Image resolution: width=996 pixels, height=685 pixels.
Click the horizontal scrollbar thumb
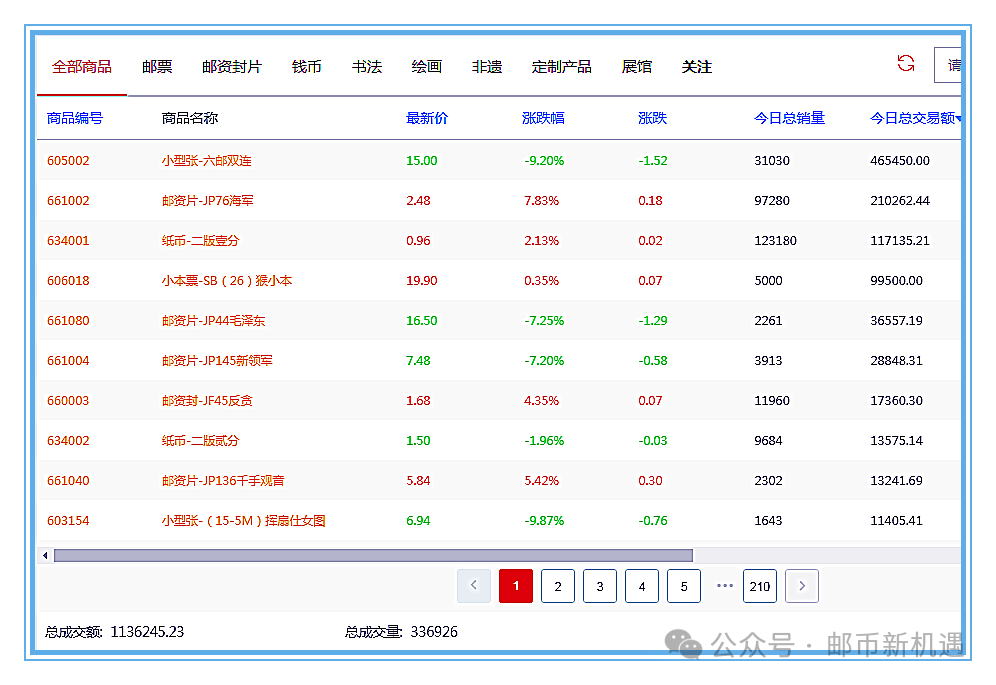point(372,555)
